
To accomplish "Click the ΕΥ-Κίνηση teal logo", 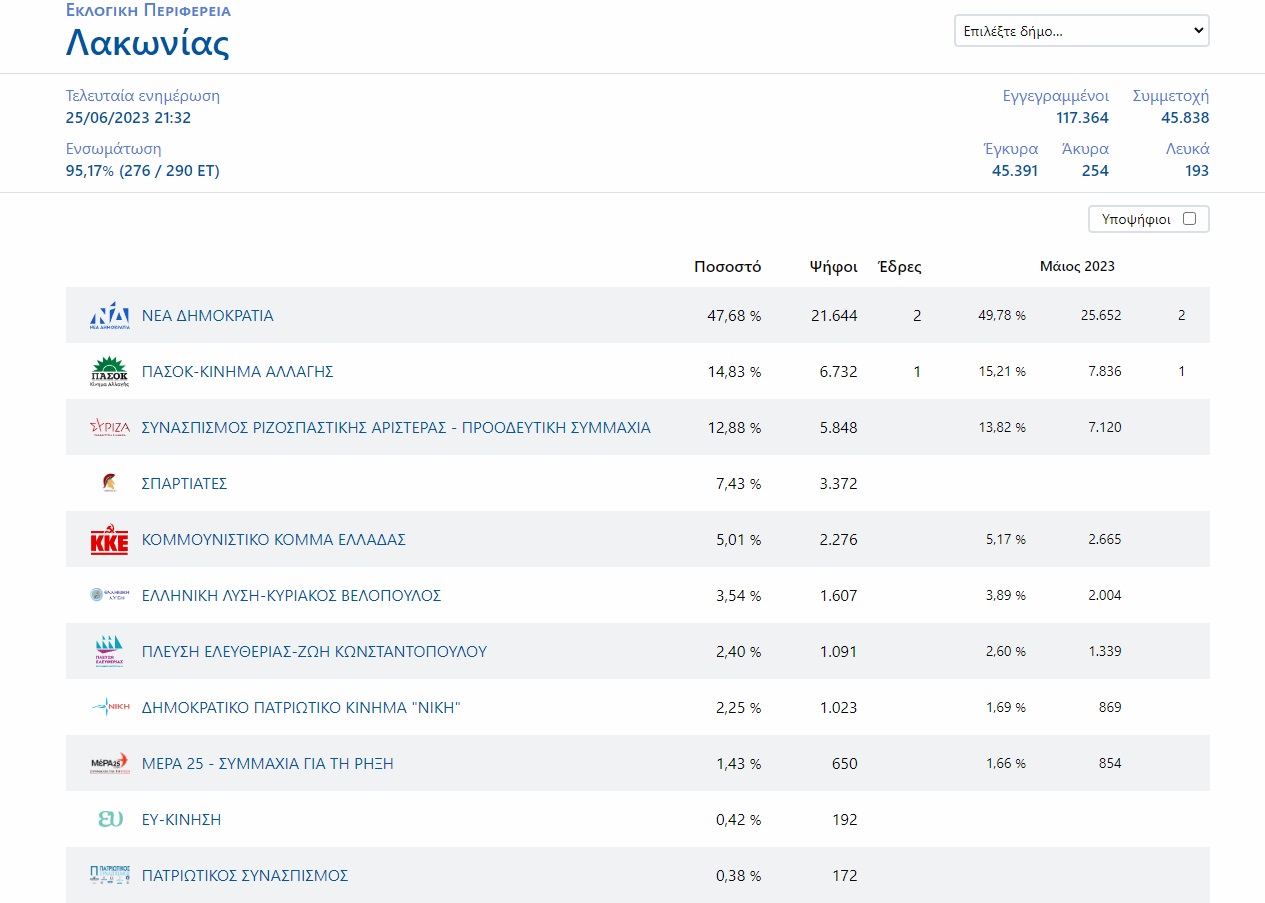I will pyautogui.click(x=109, y=820).
